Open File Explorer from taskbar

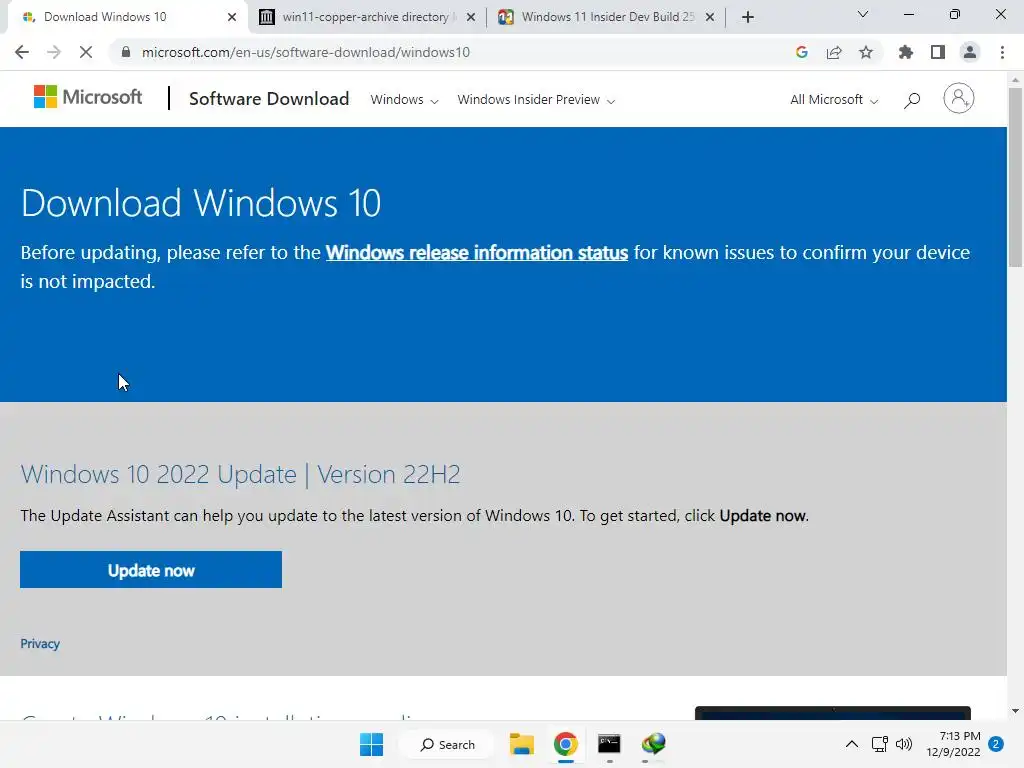pos(521,744)
